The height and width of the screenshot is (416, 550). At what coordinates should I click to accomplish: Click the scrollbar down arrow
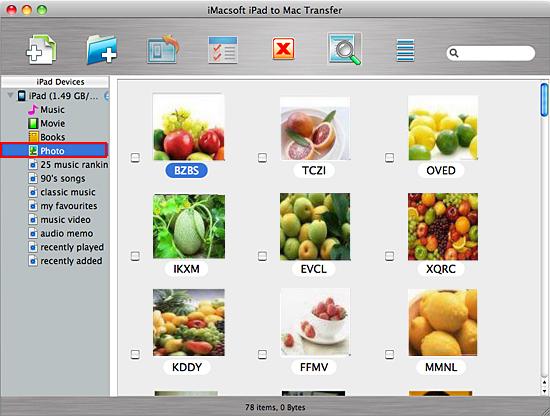coord(544,391)
